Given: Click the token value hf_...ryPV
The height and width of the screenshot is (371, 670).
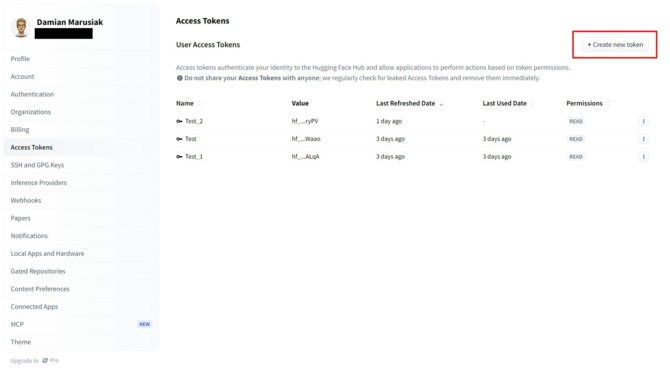Looking at the screenshot, I should click(x=305, y=121).
